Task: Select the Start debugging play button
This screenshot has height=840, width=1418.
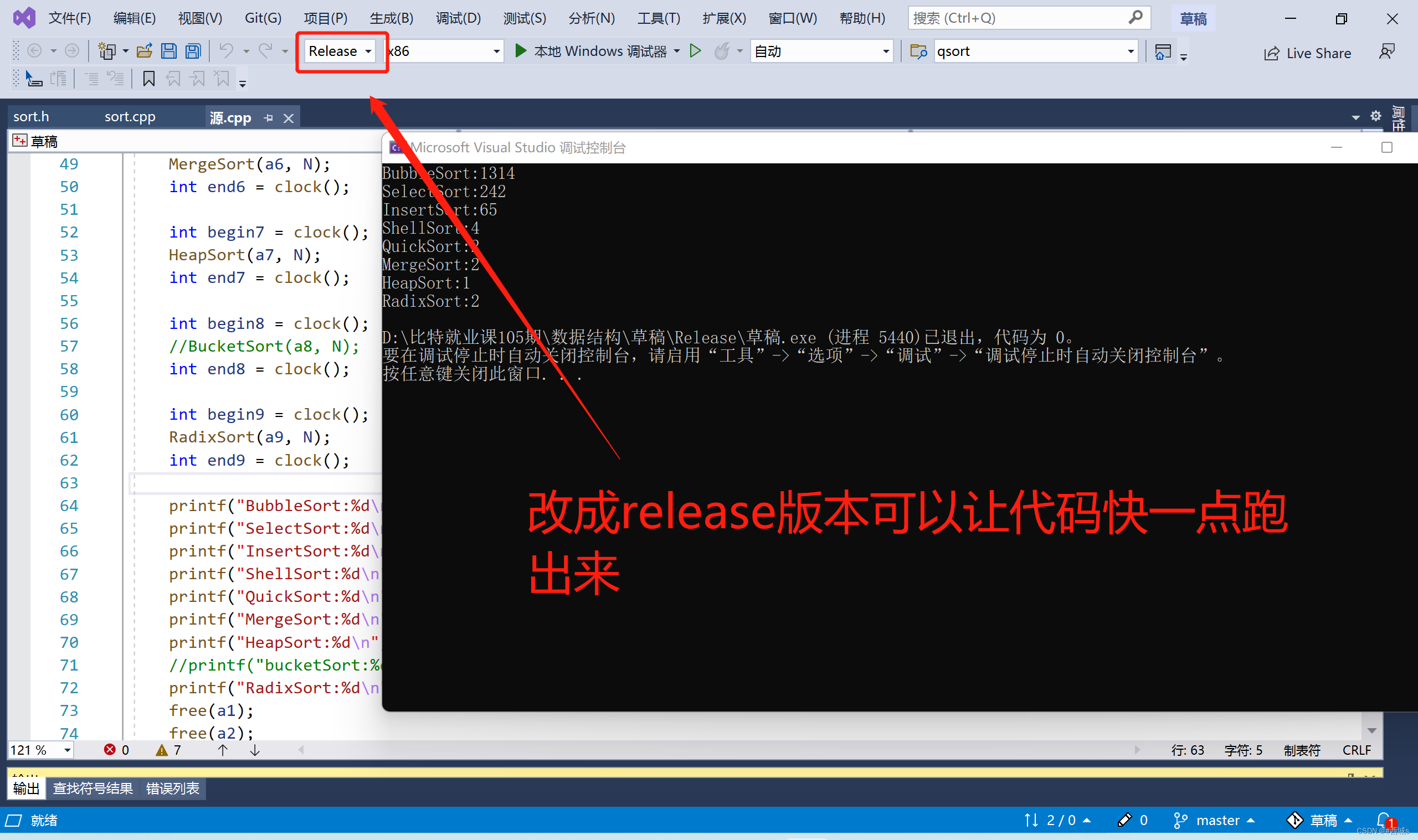Action: [520, 51]
